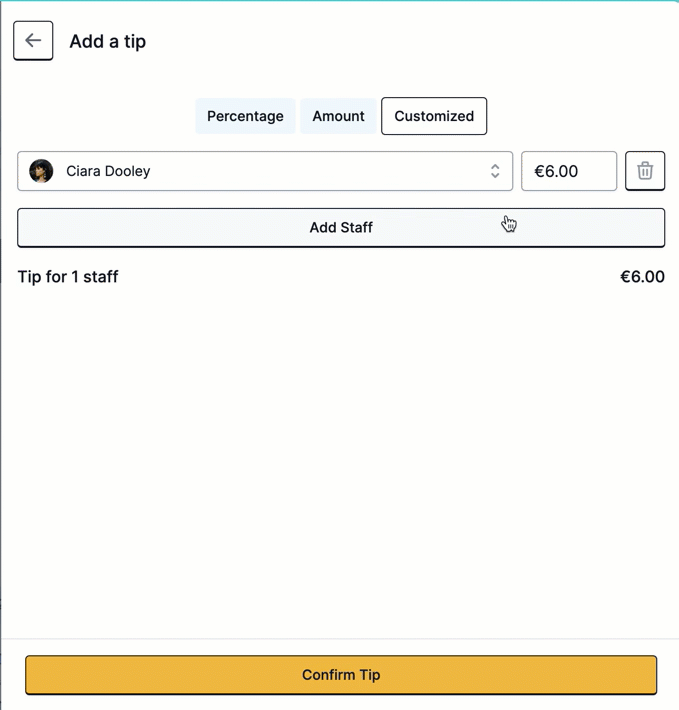679x710 pixels.
Task: Click the Ciara Dooley name text
Action: click(x=108, y=171)
